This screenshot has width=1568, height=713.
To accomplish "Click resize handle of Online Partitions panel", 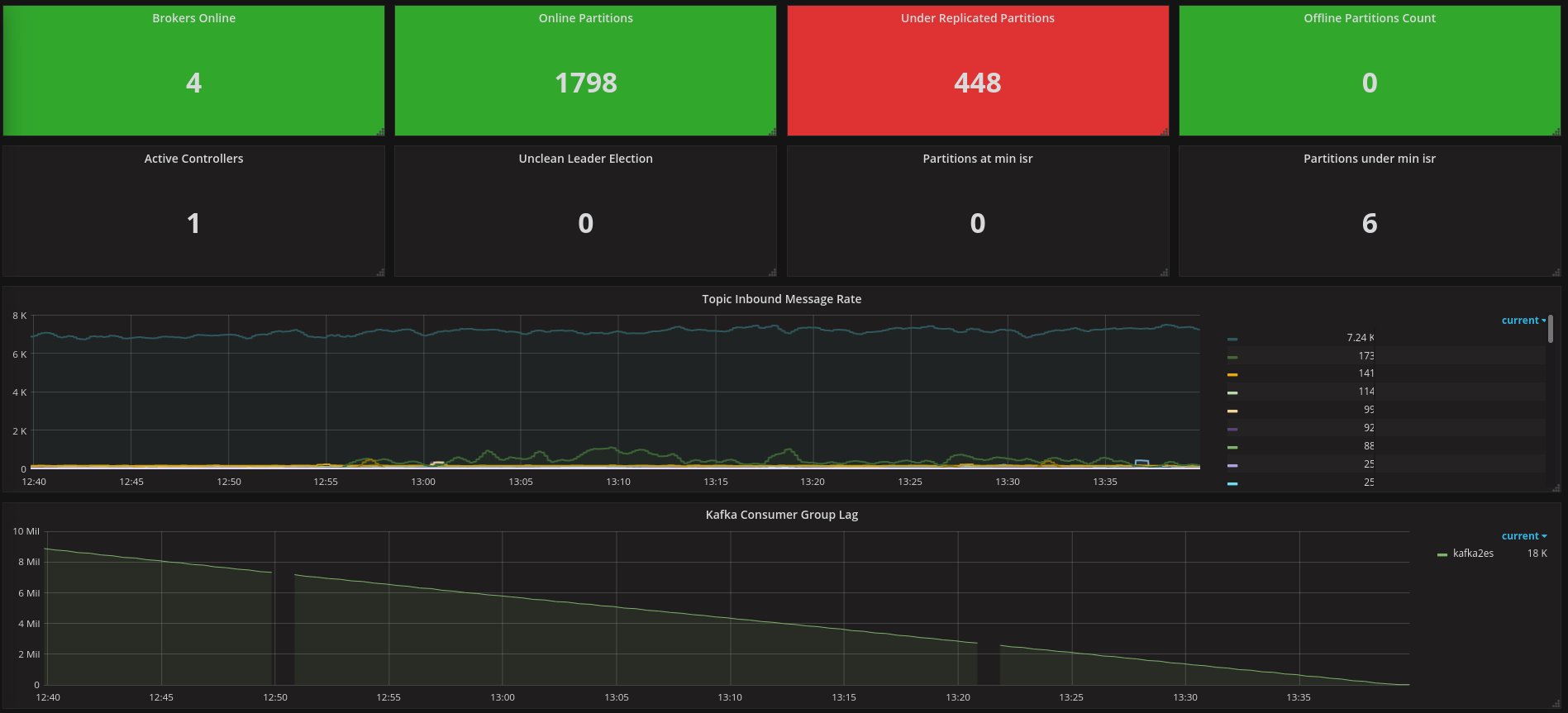I will pos(772,132).
